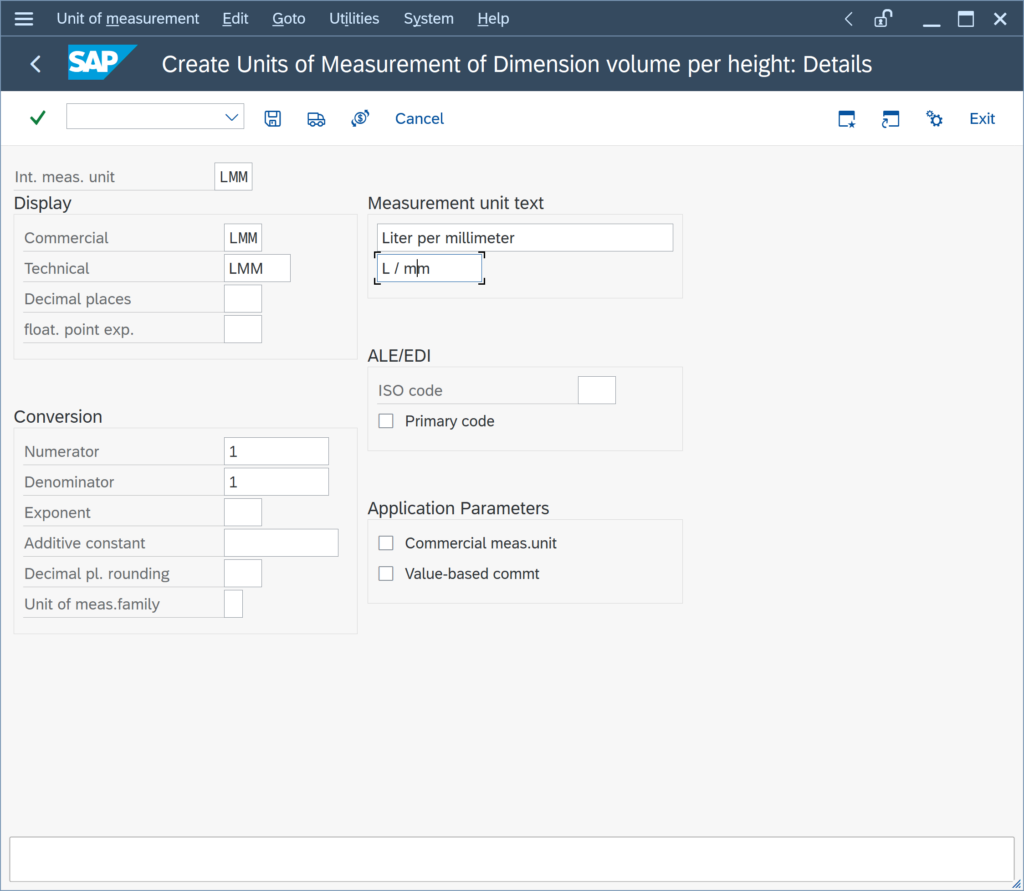Screen dimensions: 1024x891
Task: Click the Exit button
Action: point(982,118)
